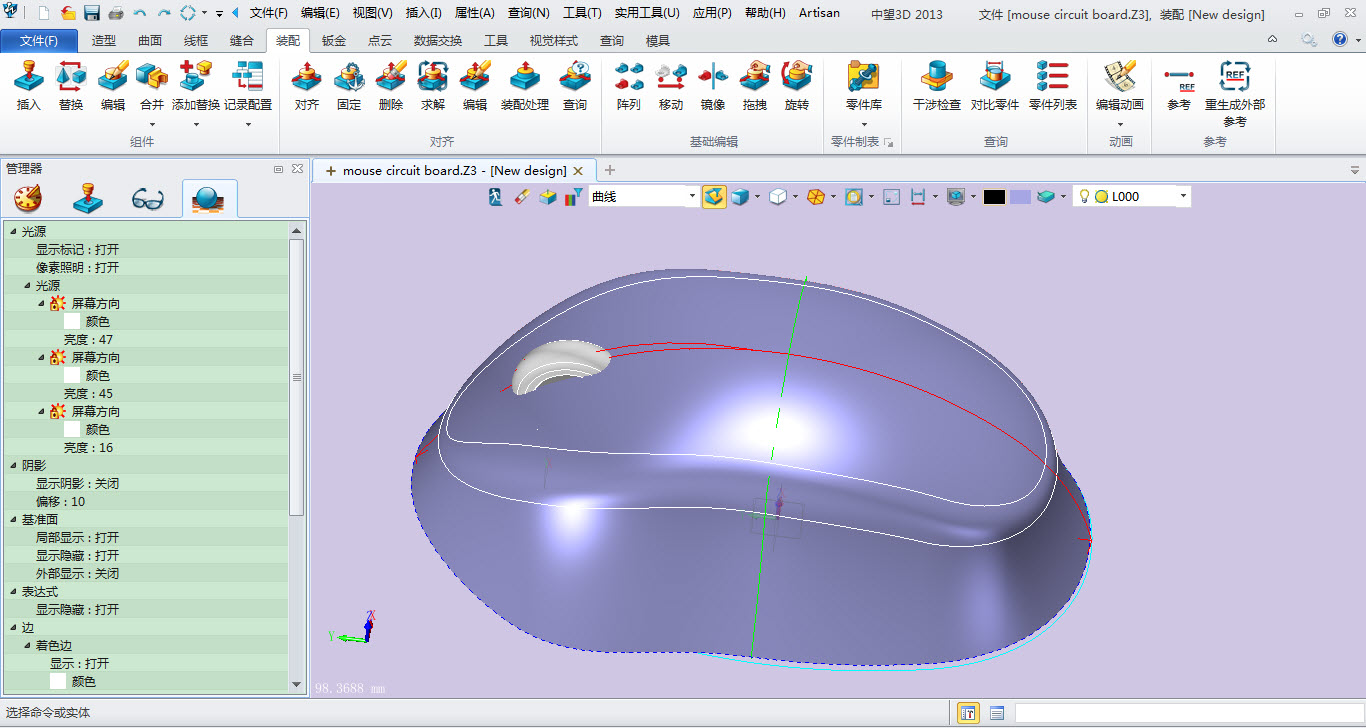Click the 编辑动画 button
The width and height of the screenshot is (1366, 728).
[x=1120, y=85]
